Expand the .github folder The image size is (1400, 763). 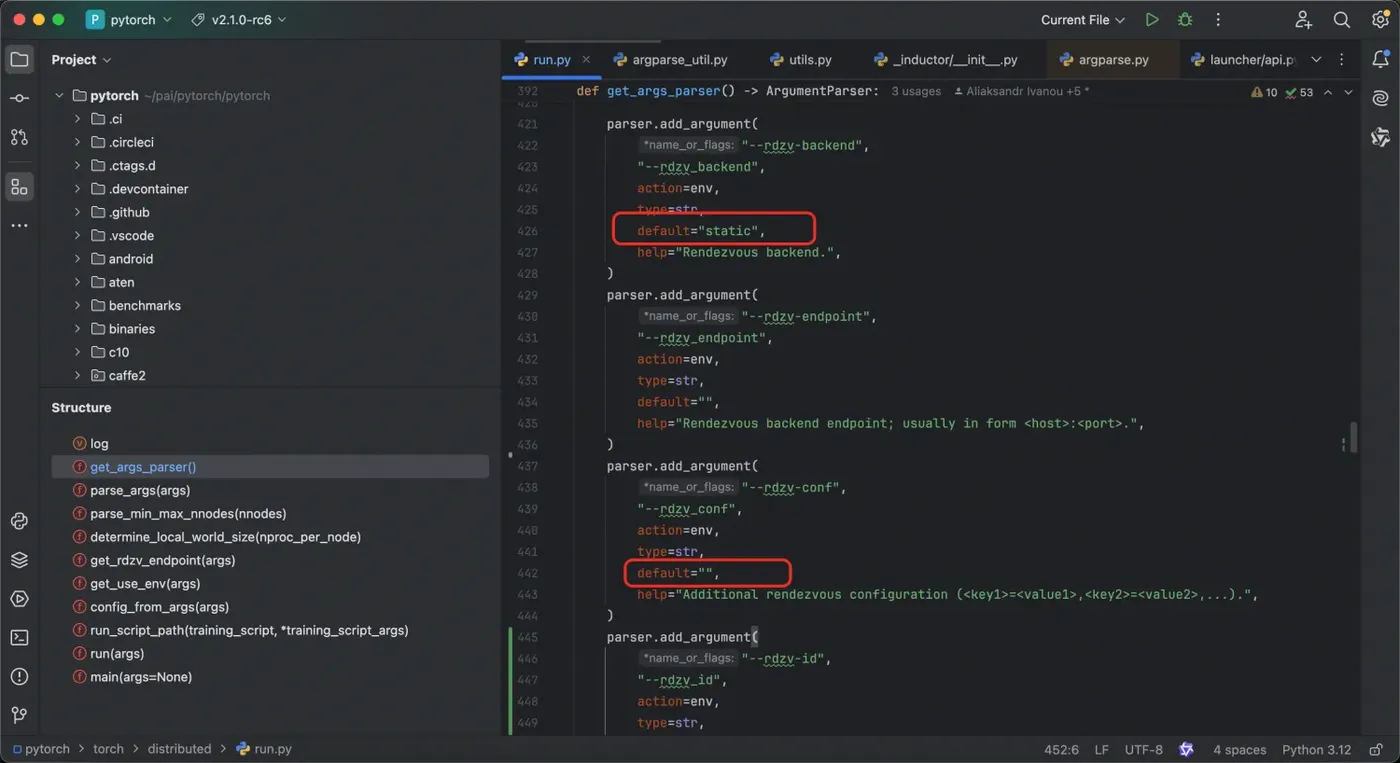[77, 212]
